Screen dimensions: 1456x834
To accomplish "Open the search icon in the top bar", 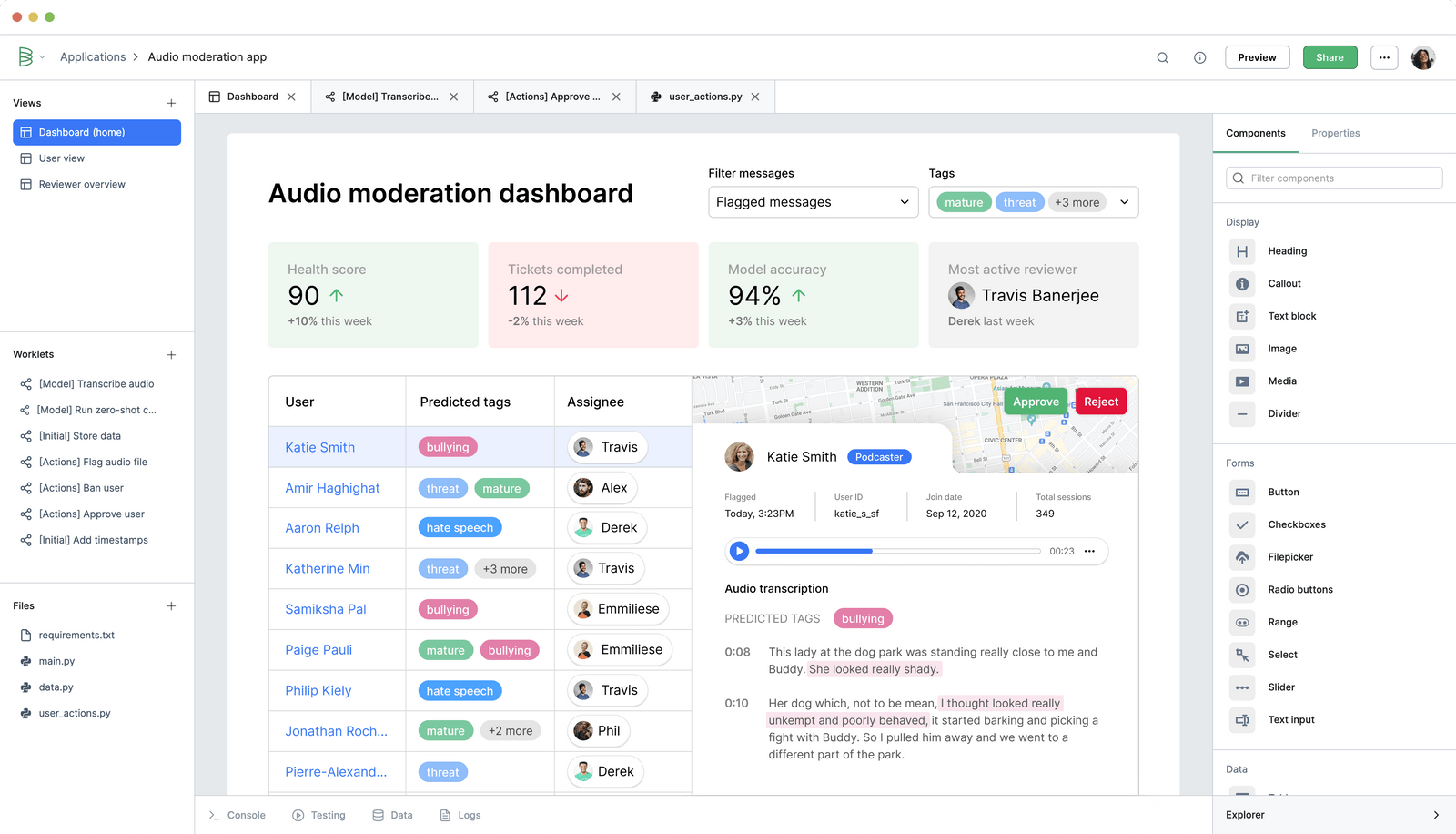I will click(1162, 56).
